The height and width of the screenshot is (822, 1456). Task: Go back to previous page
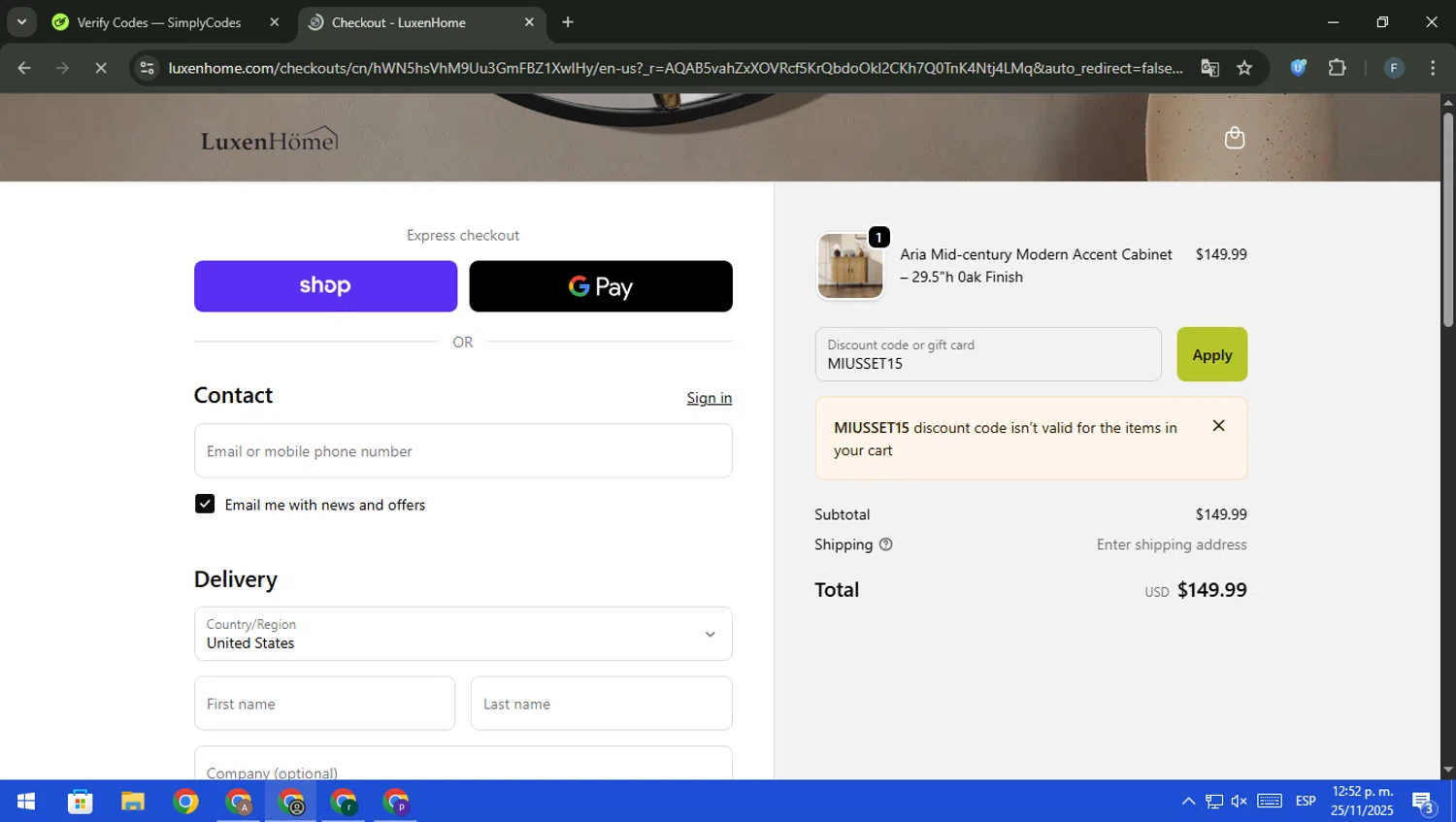tap(24, 68)
